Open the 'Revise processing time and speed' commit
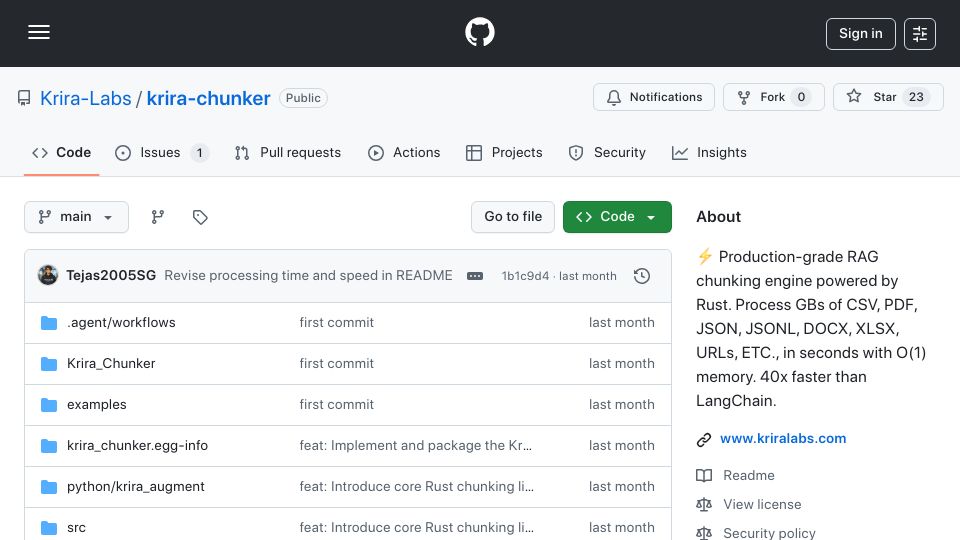The image size is (960, 540). tap(308, 276)
